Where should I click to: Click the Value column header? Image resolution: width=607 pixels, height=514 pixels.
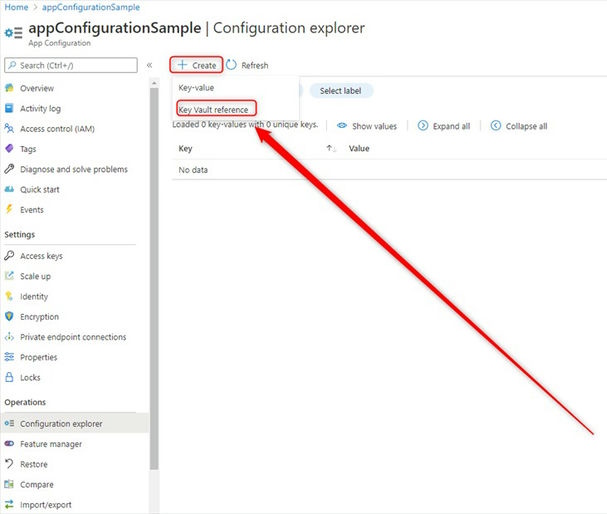(359, 148)
